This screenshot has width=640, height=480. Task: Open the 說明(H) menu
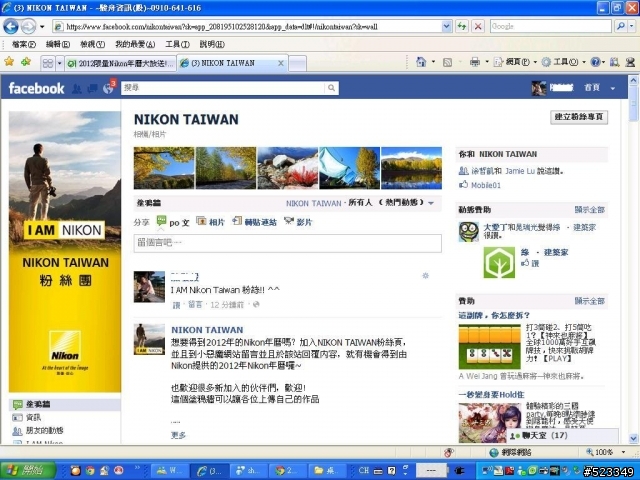pos(212,44)
